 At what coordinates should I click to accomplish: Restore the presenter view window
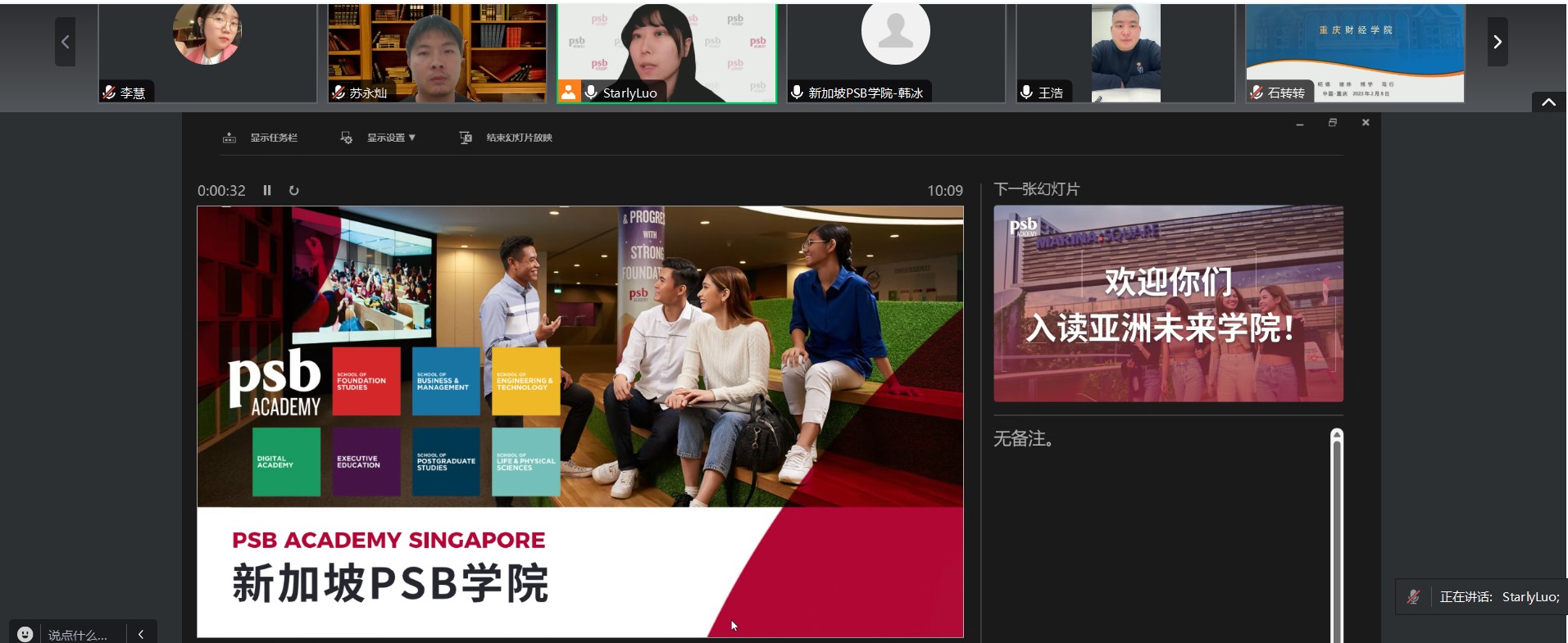click(x=1333, y=123)
